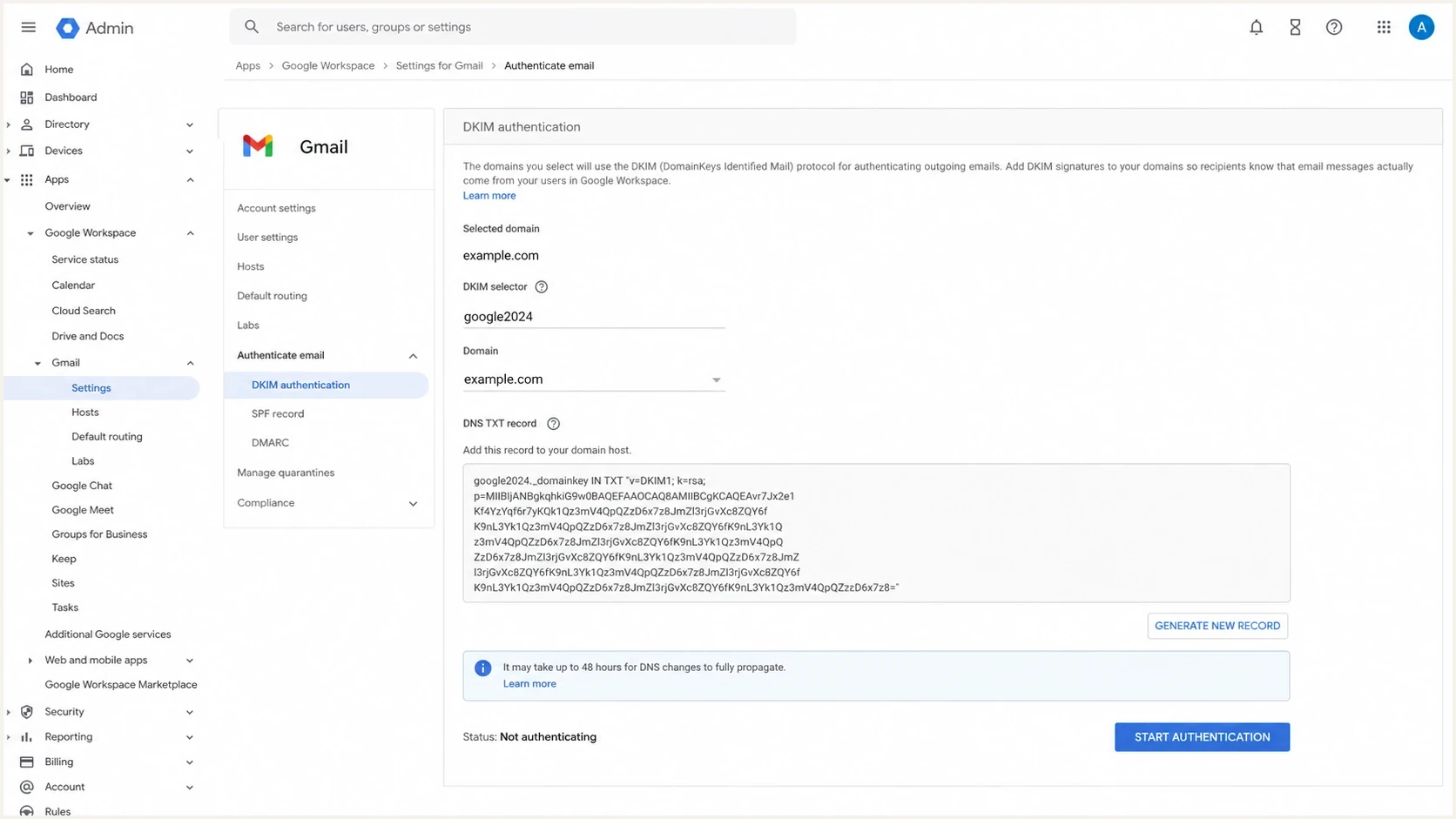Screen dimensions: 1456x819
Task: Open Cloud Search in sidebar
Action: (84, 311)
